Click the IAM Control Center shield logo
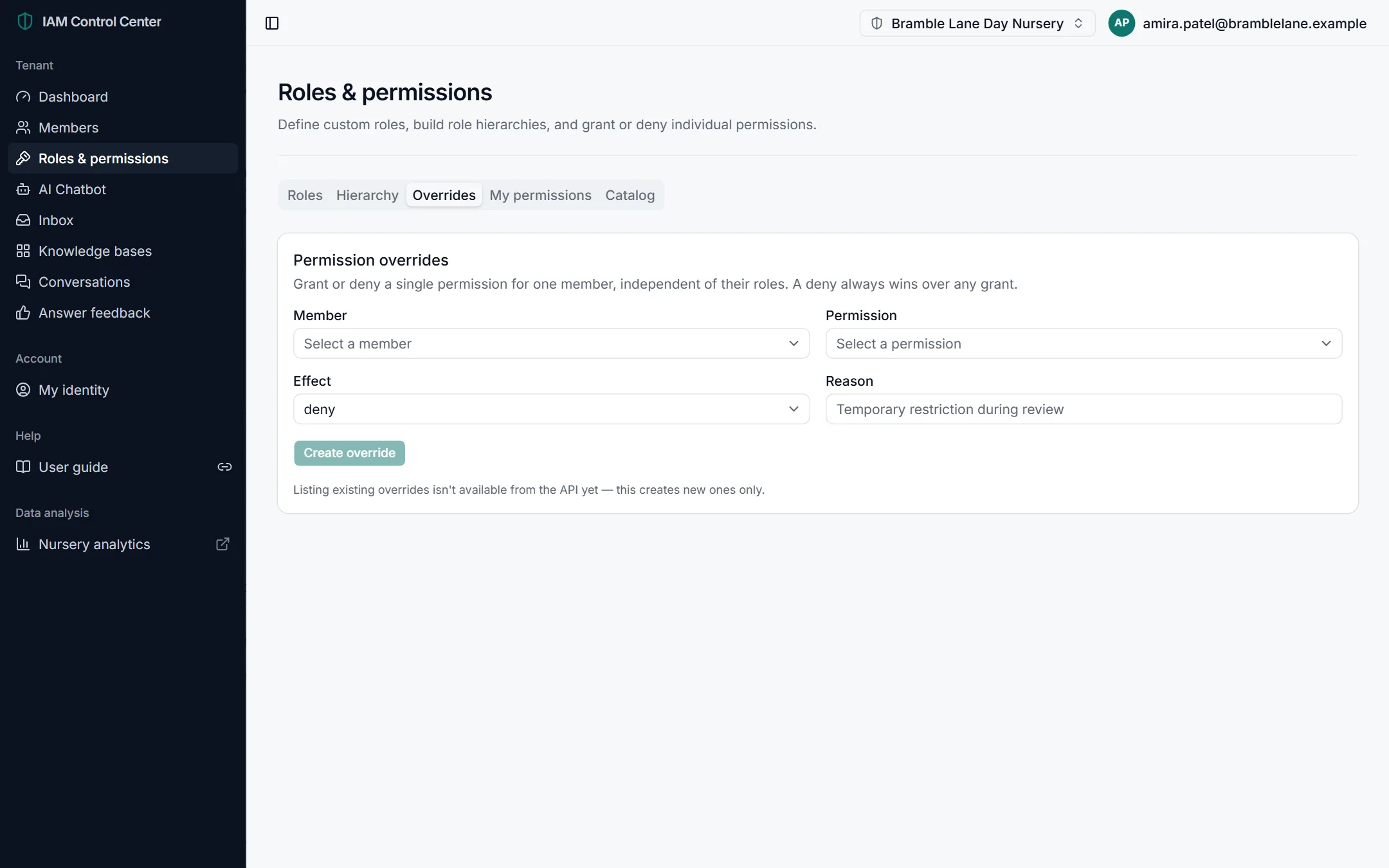Viewport: 1389px width, 868px height. 24,21
